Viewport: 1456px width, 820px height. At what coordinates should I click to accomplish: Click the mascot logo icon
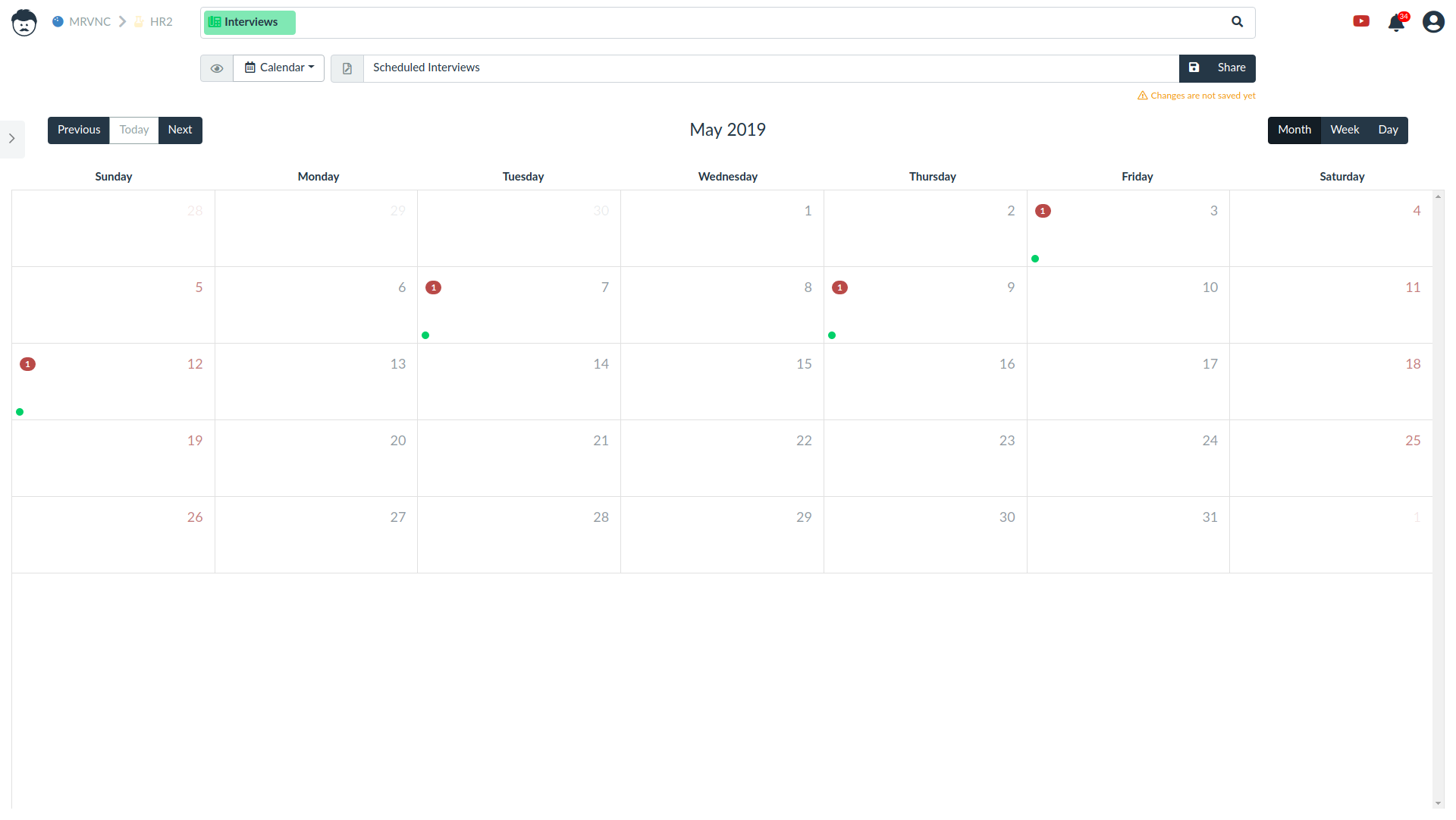pyautogui.click(x=24, y=23)
